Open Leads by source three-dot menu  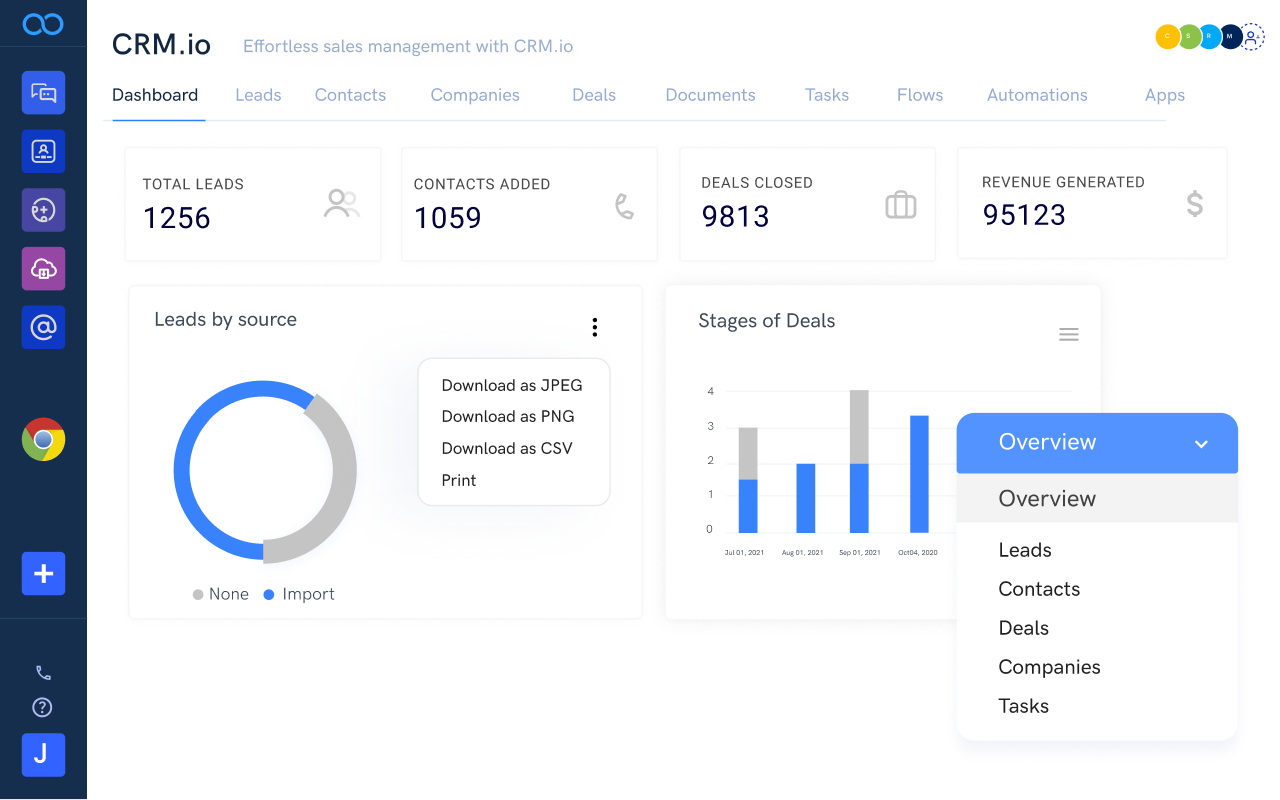(x=595, y=327)
